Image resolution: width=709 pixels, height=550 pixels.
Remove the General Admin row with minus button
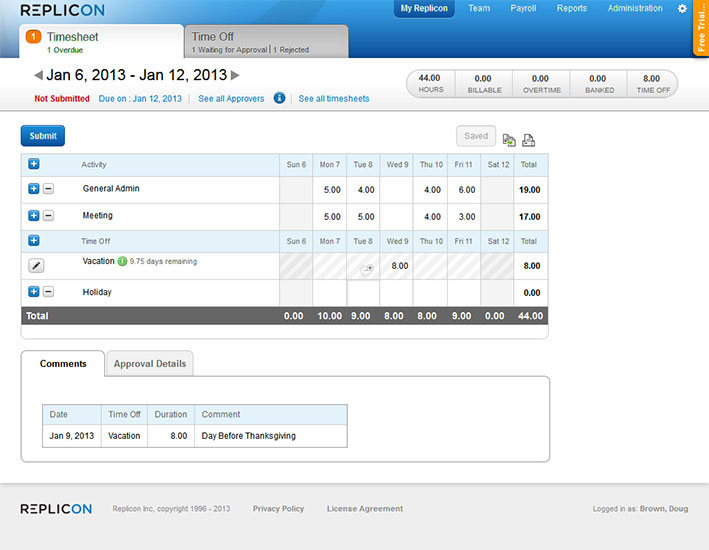coord(48,189)
